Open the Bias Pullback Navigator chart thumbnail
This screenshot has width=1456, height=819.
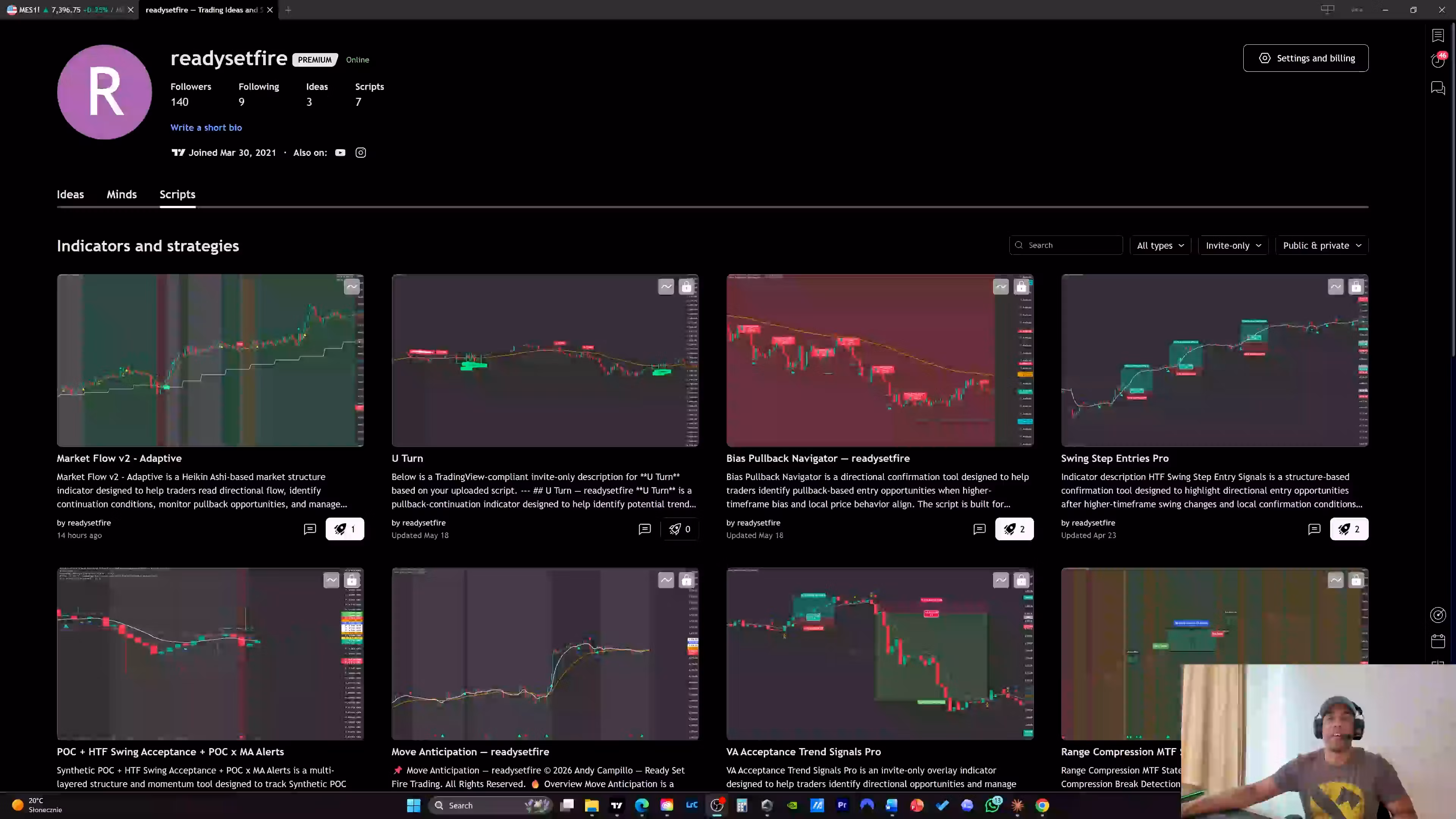[880, 361]
